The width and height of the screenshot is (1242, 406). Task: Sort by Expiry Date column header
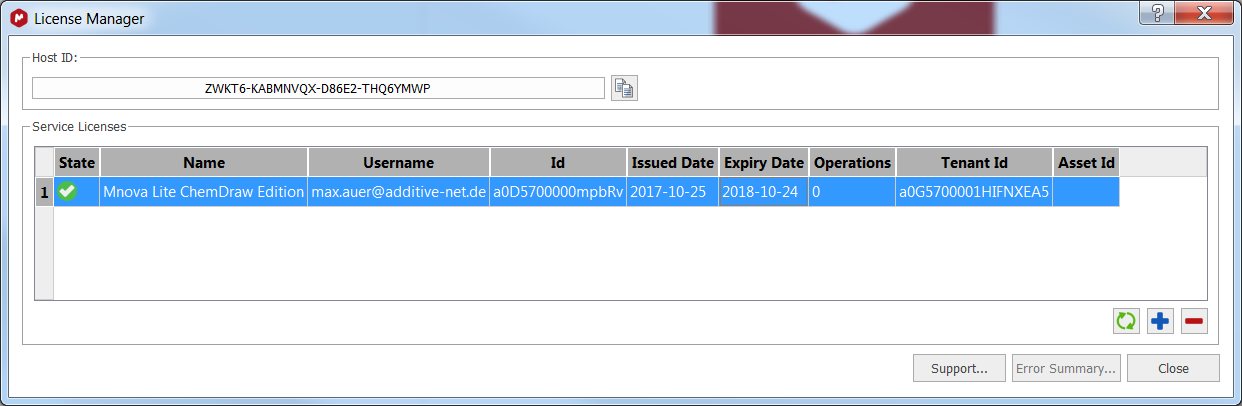pos(764,162)
